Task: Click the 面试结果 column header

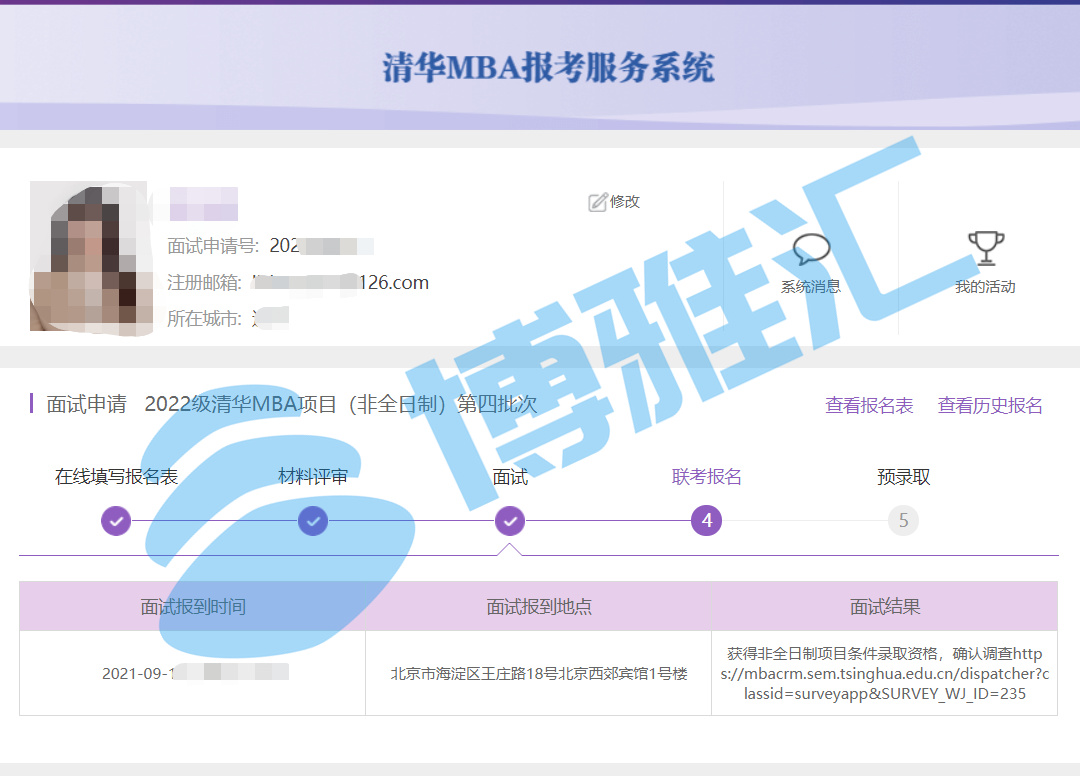Action: click(885, 607)
